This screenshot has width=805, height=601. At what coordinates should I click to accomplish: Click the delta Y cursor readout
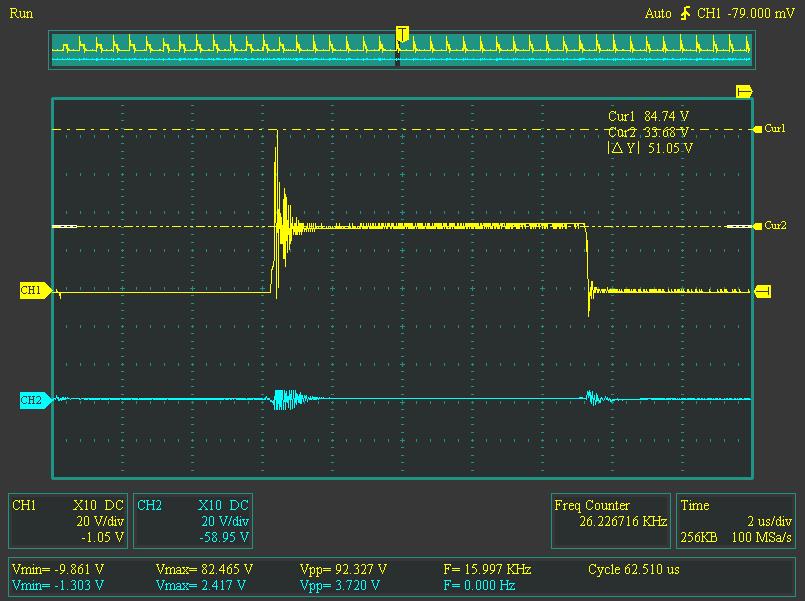tap(650, 148)
